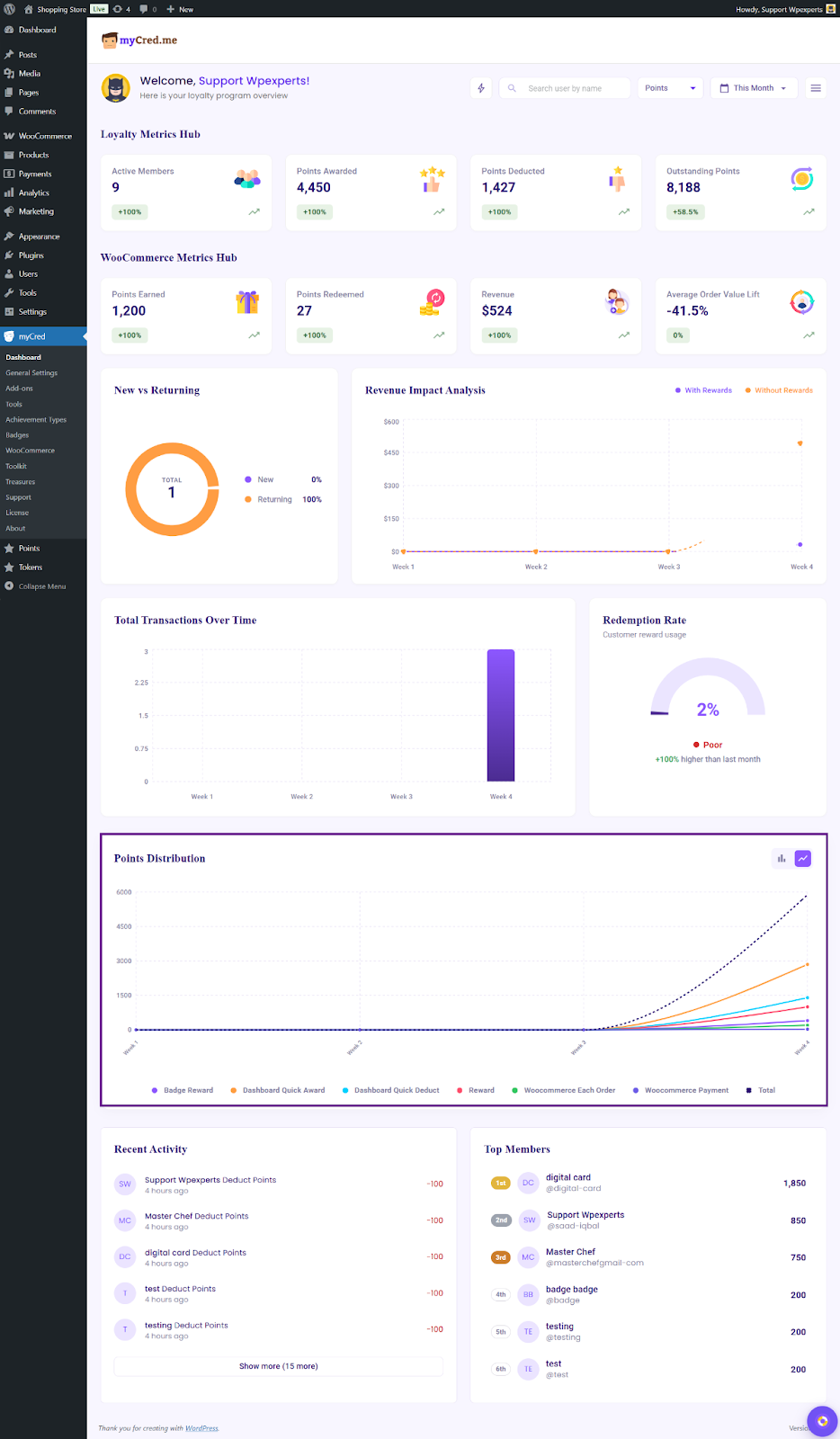Toggle the Badge Reward legend series

pyautogui.click(x=183, y=1090)
